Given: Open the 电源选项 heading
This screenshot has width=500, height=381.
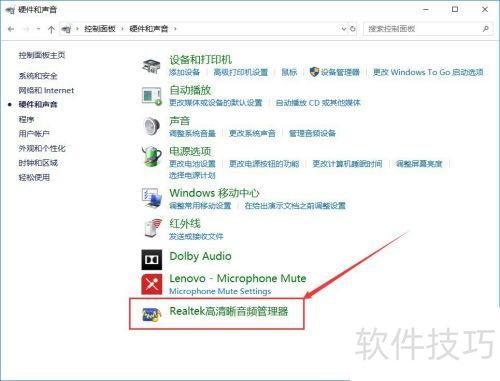Looking at the screenshot, I should point(190,151).
